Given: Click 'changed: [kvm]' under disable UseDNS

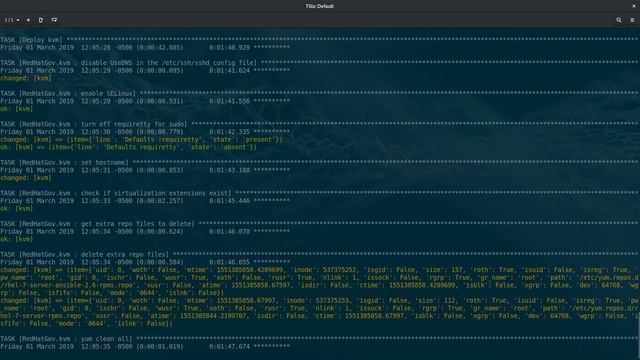Looking at the screenshot, I should point(26,78).
